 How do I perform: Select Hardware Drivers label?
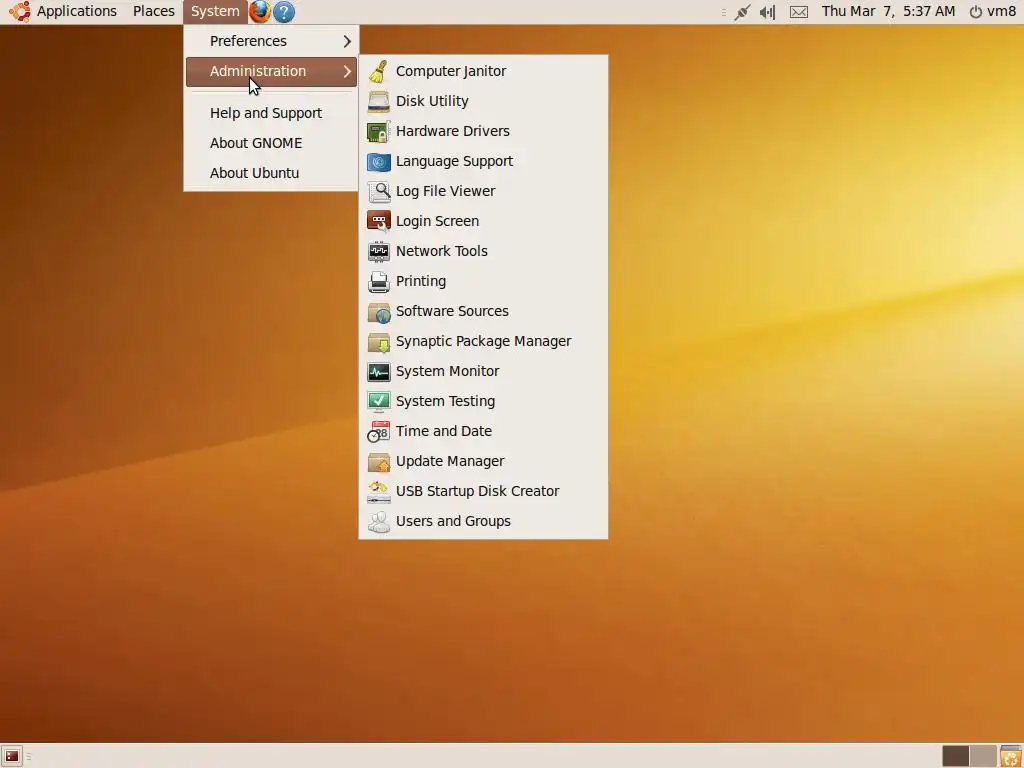pos(453,131)
